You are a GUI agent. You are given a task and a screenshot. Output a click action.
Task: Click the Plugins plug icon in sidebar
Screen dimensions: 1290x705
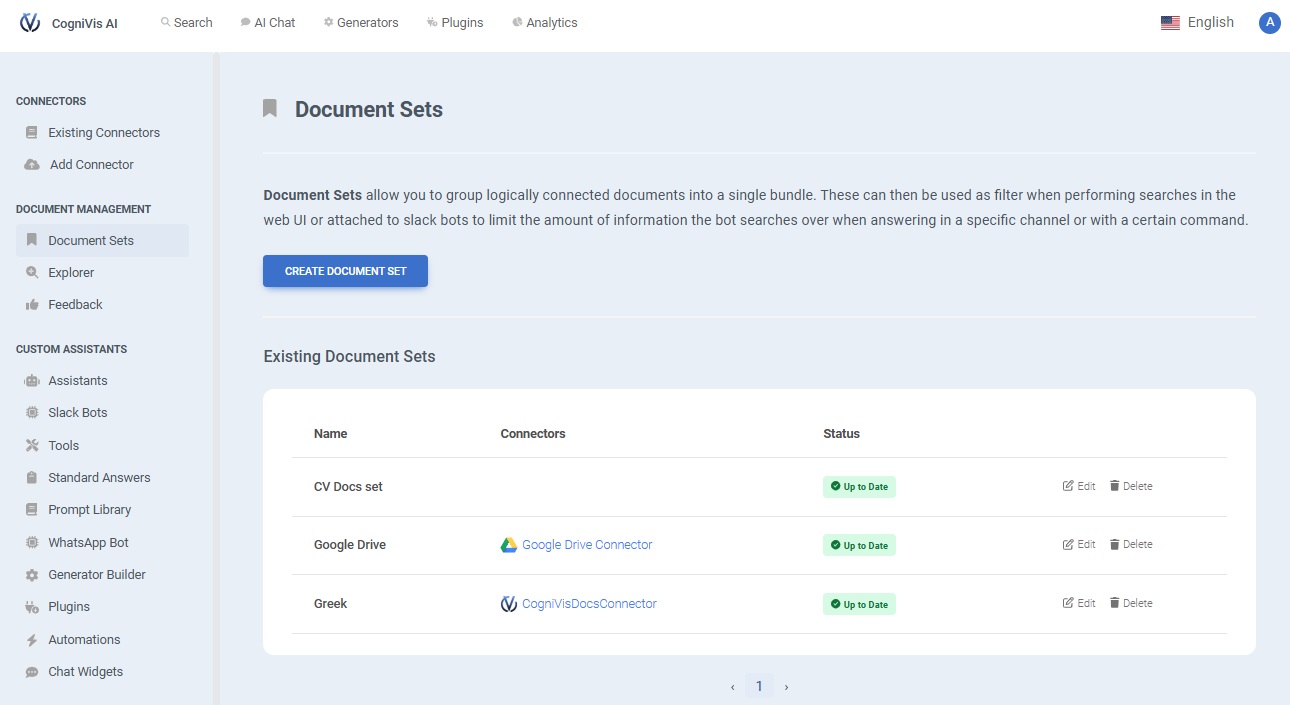pos(32,606)
